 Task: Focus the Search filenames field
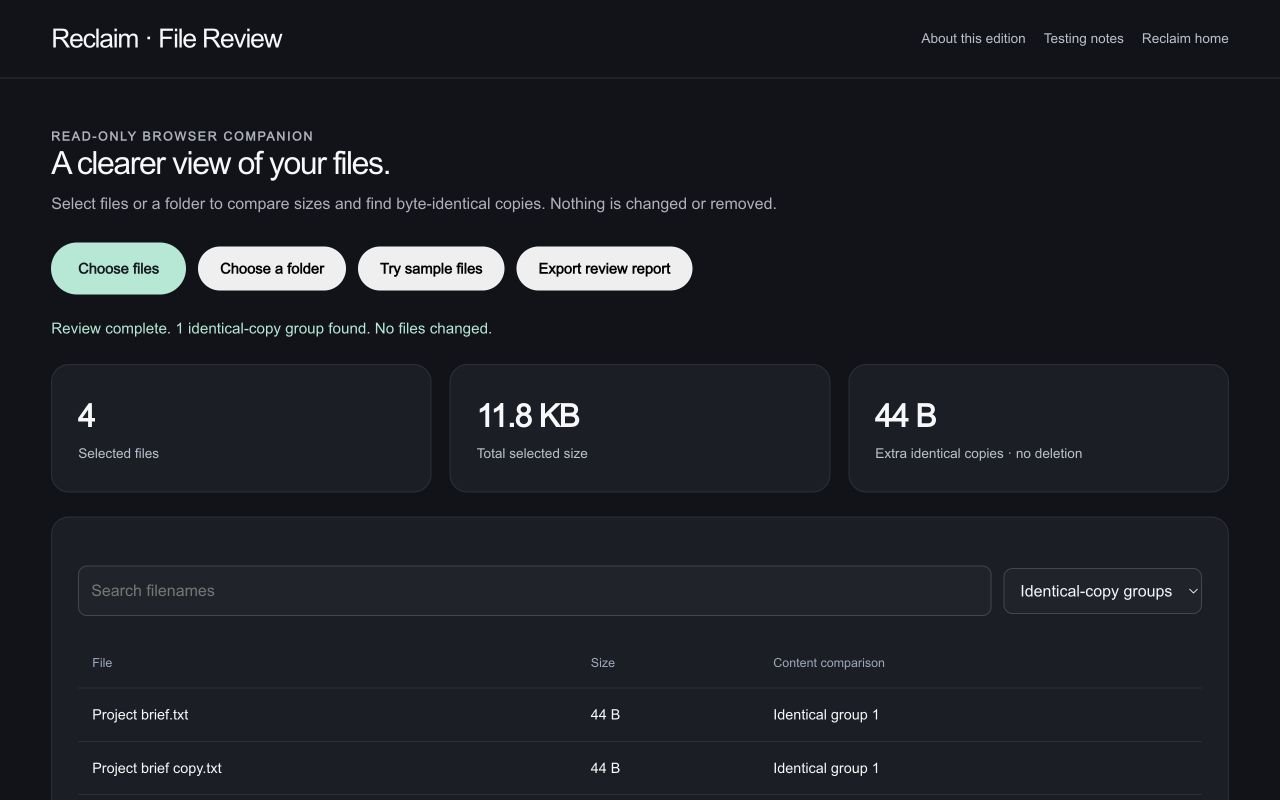(x=534, y=591)
